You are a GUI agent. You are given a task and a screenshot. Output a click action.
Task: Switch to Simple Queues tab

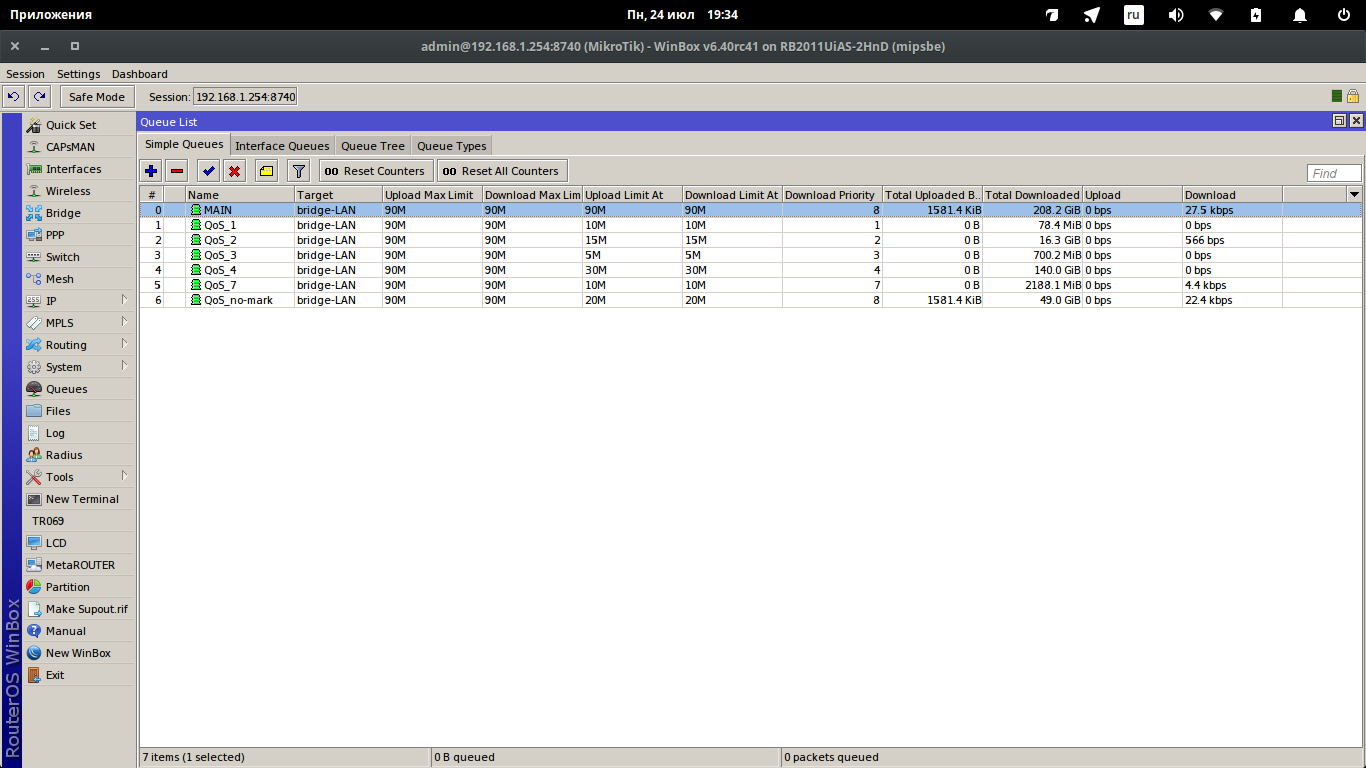pos(184,145)
